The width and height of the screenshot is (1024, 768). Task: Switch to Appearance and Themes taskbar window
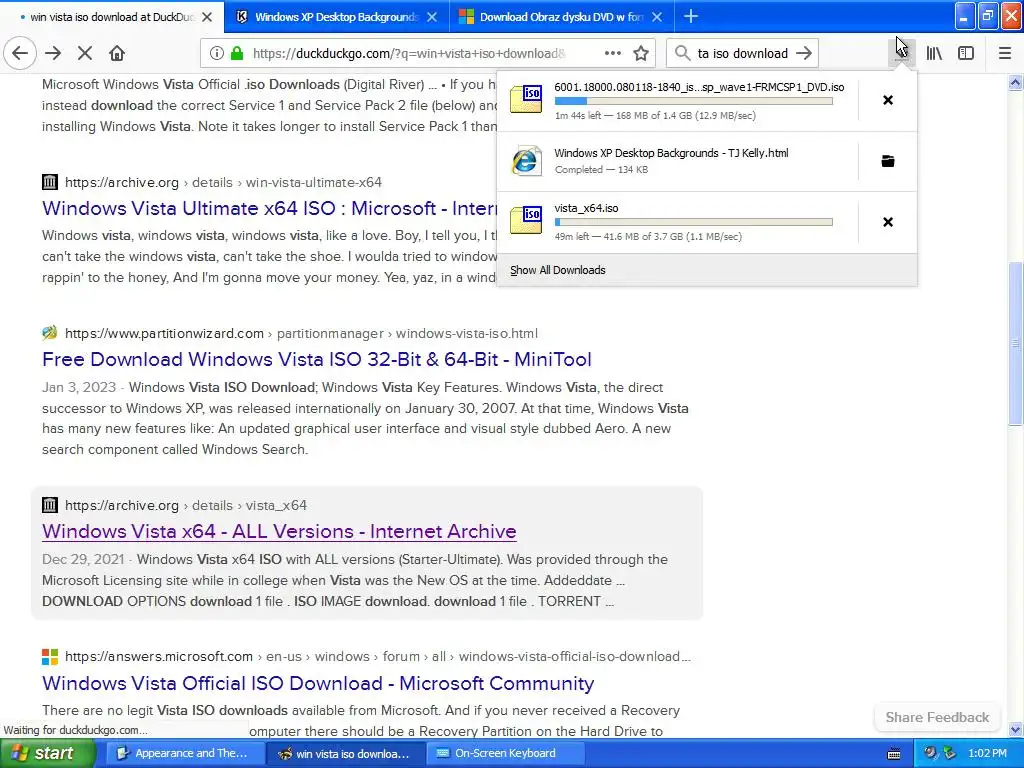[183, 753]
